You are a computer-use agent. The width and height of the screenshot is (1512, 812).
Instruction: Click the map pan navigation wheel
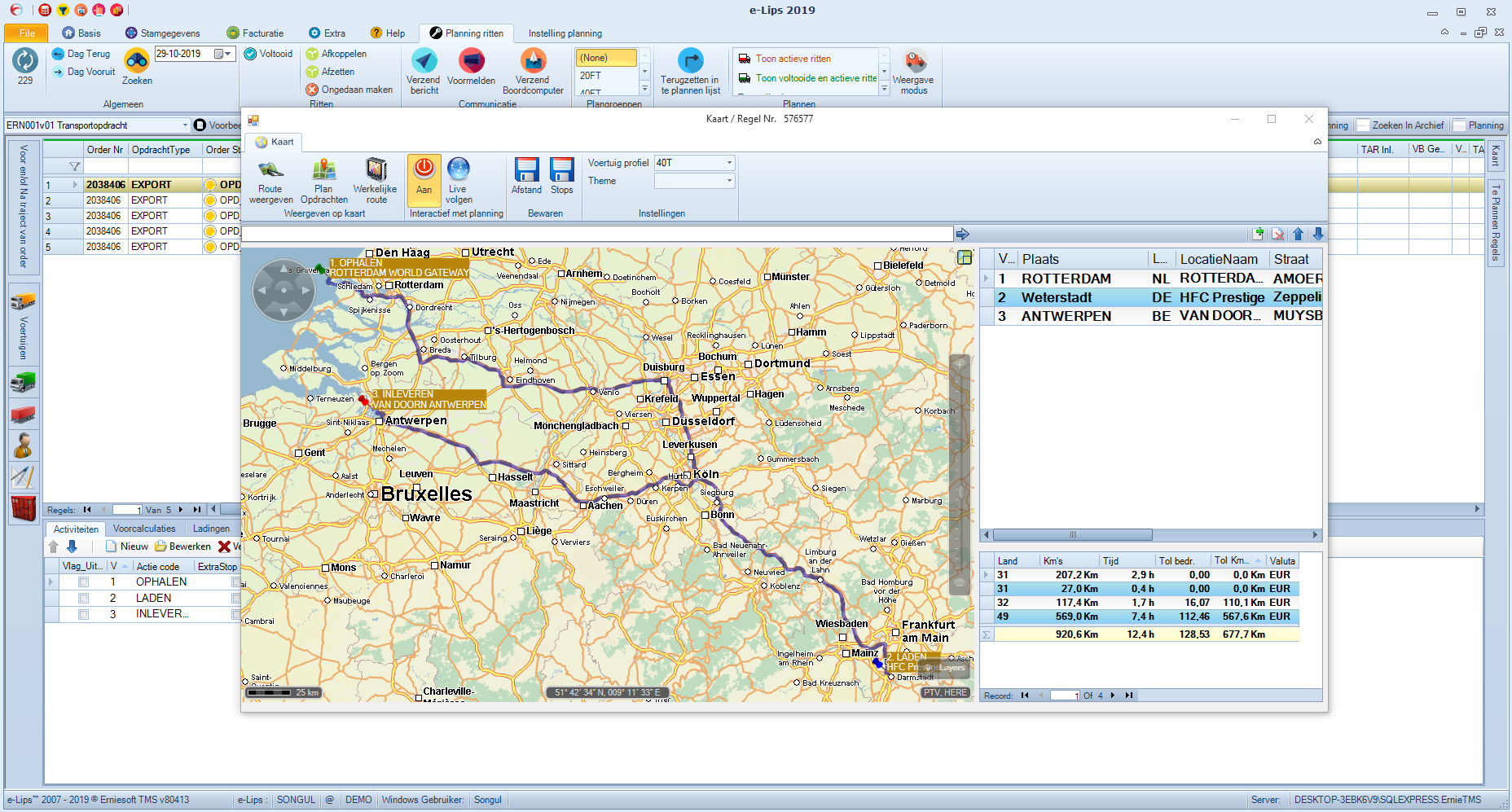click(283, 290)
